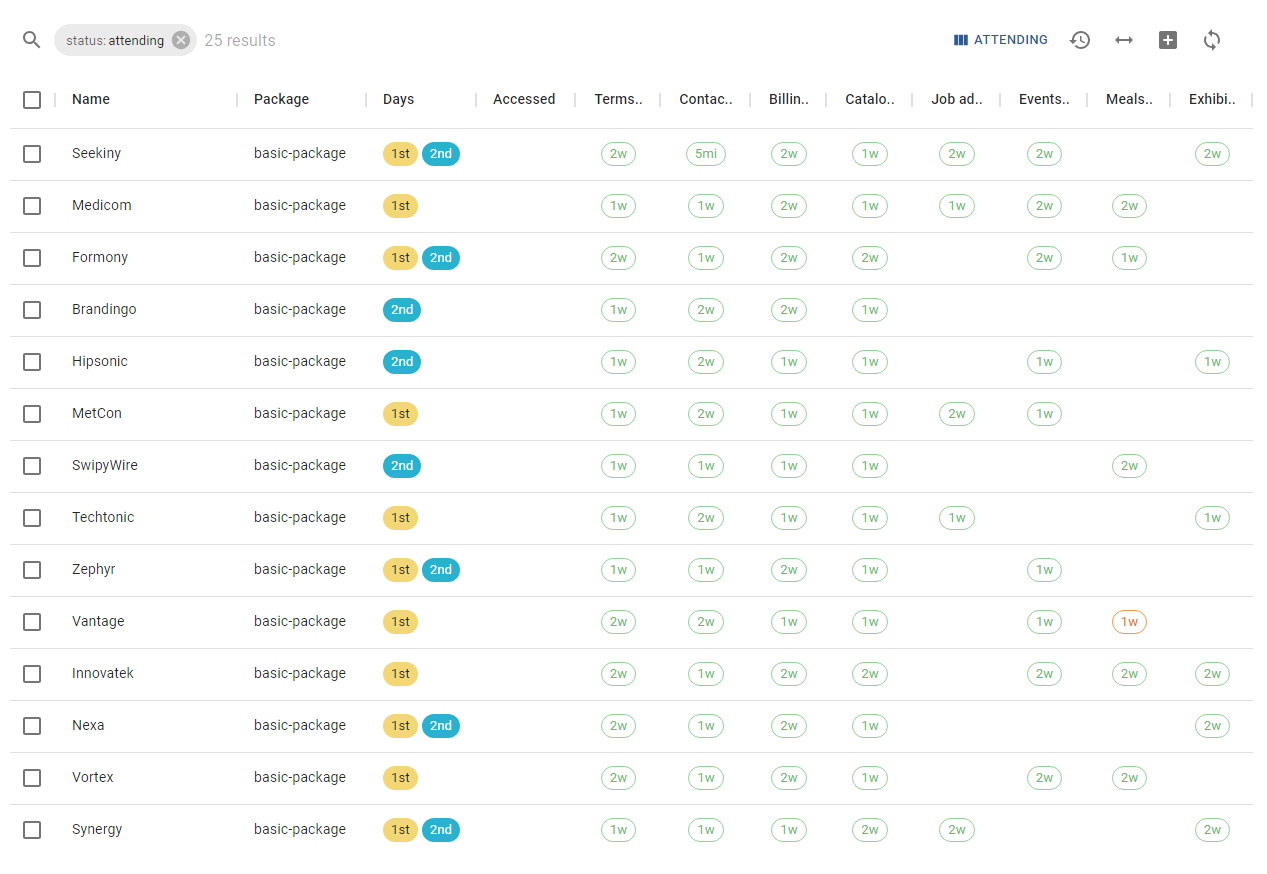The width and height of the screenshot is (1267, 874).
Task: Open the Techtonic company name
Action: pyautogui.click(x=103, y=517)
